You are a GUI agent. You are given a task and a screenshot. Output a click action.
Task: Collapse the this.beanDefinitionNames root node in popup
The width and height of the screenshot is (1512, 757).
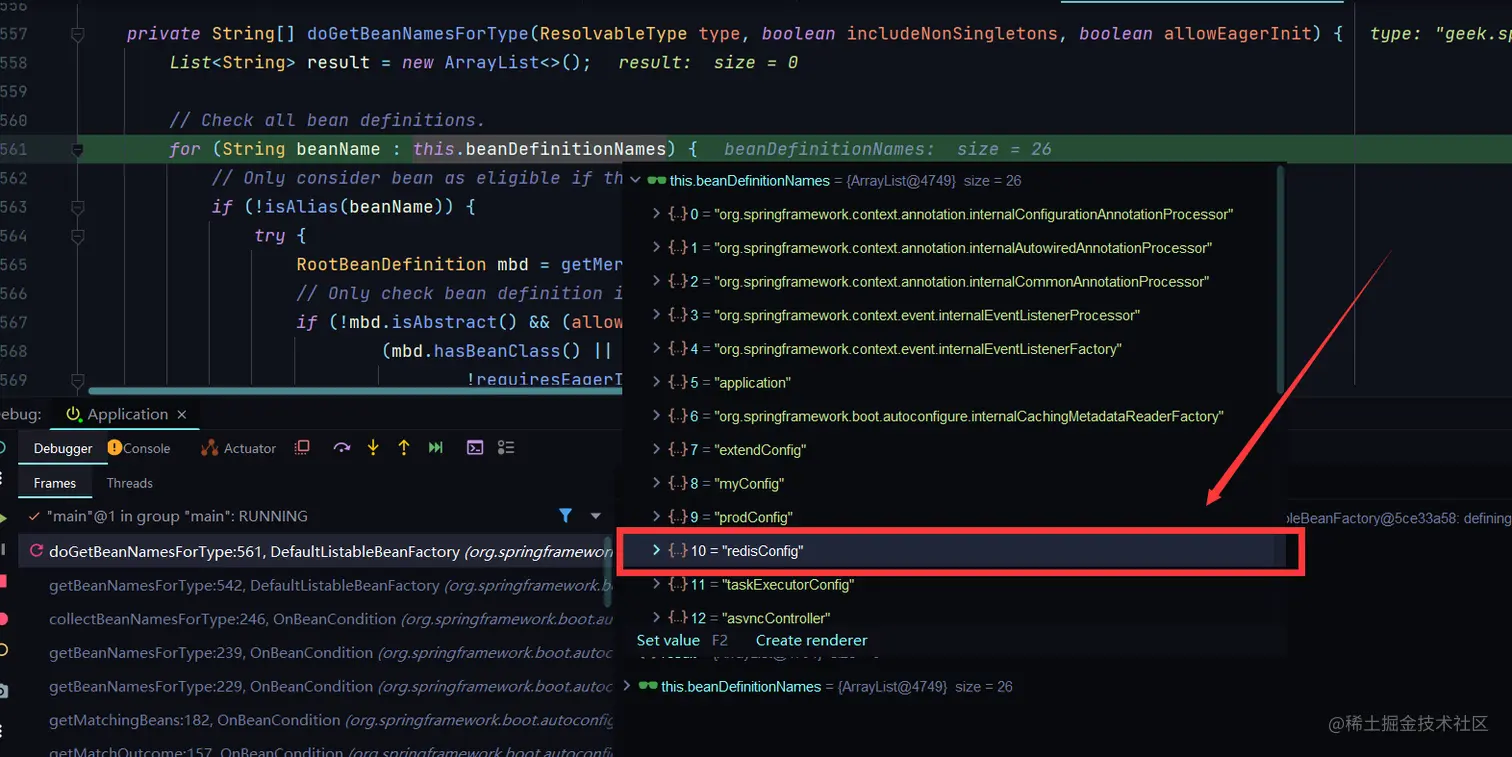pyautogui.click(x=635, y=181)
